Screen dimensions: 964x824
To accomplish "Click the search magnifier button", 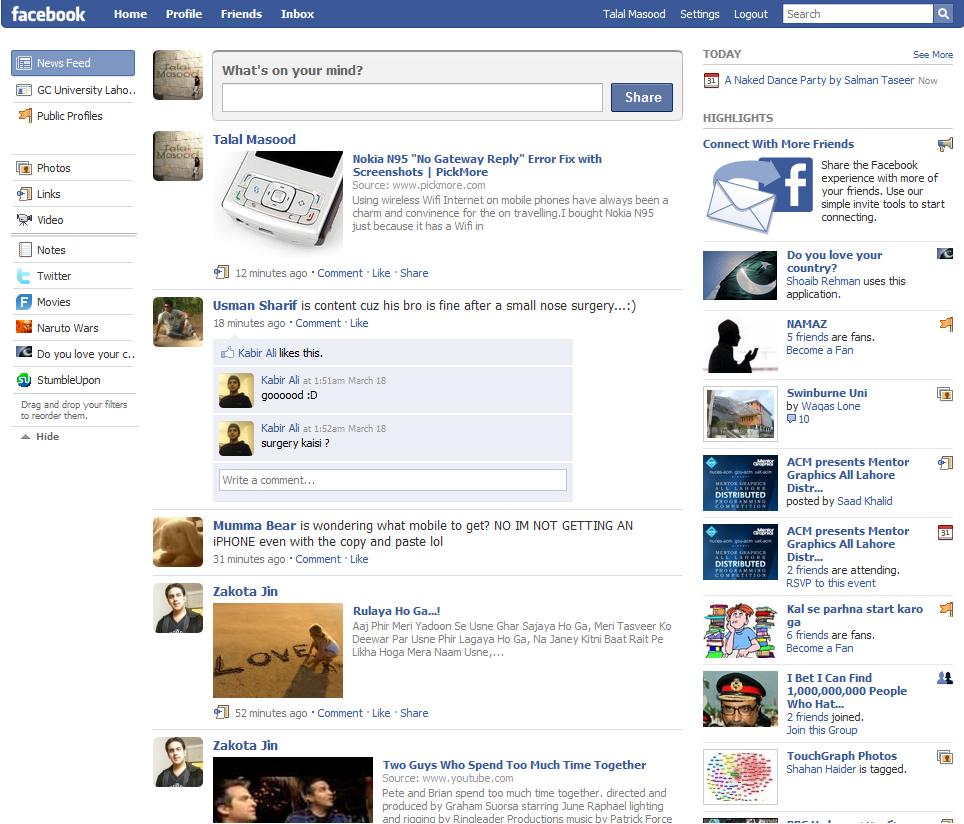I will pos(942,14).
